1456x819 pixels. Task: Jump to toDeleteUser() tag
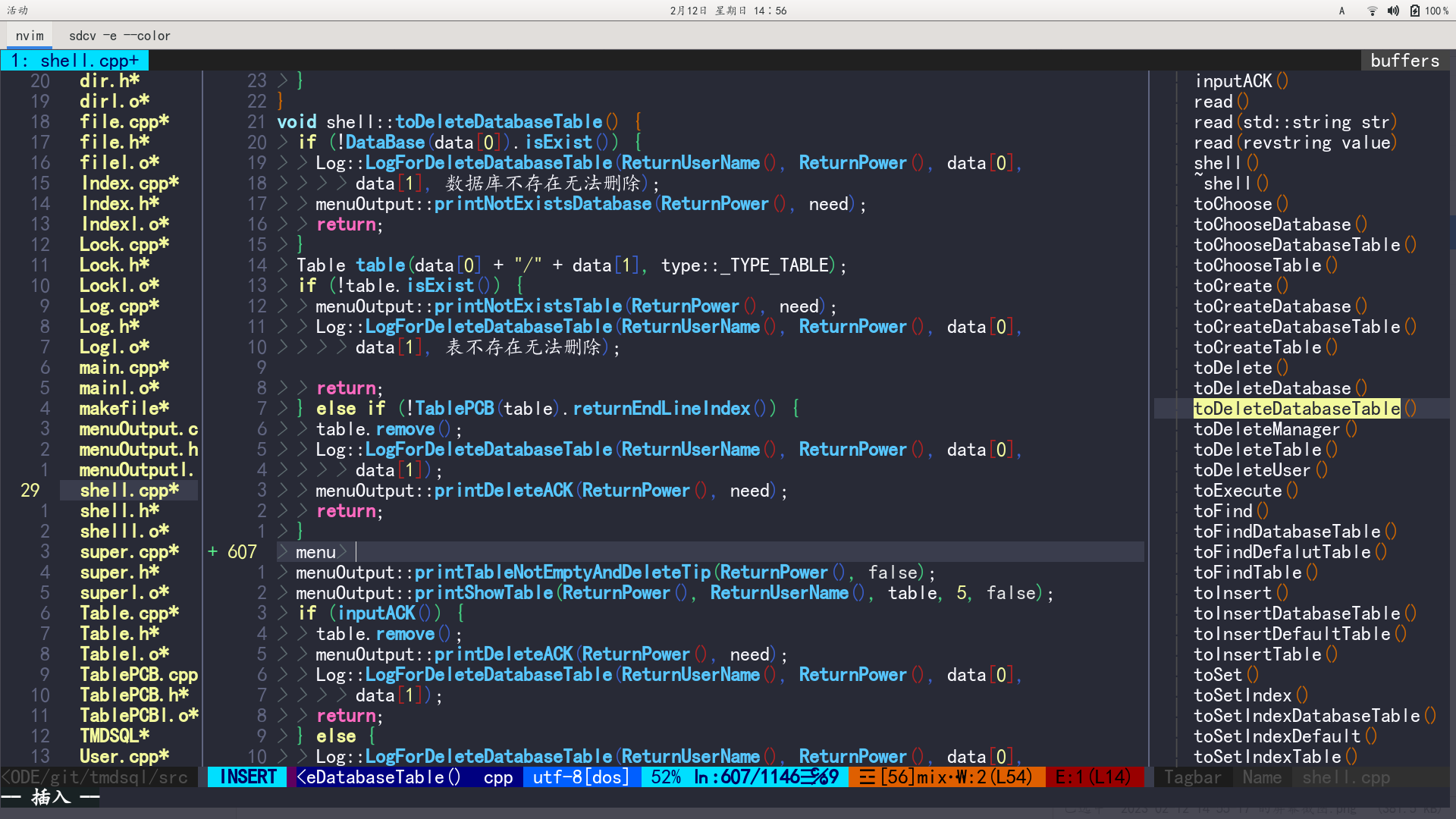point(1261,470)
